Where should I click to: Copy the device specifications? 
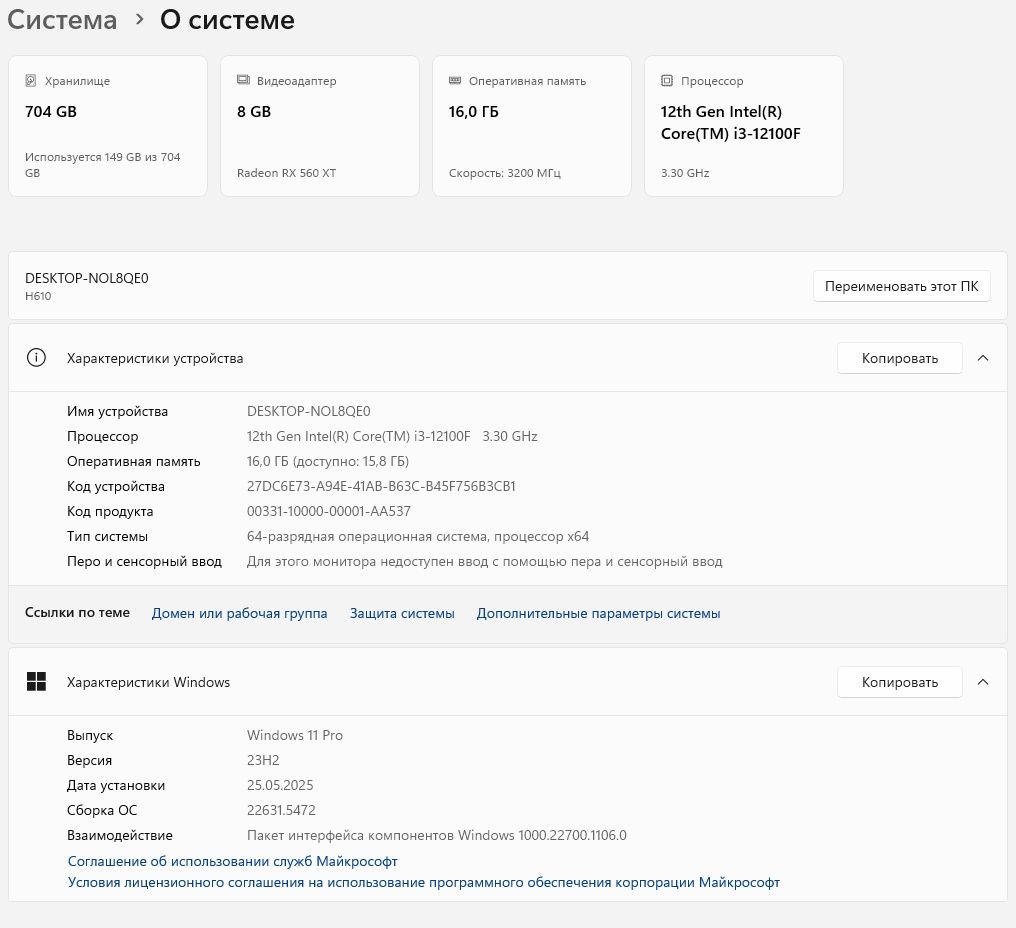pyautogui.click(x=899, y=358)
